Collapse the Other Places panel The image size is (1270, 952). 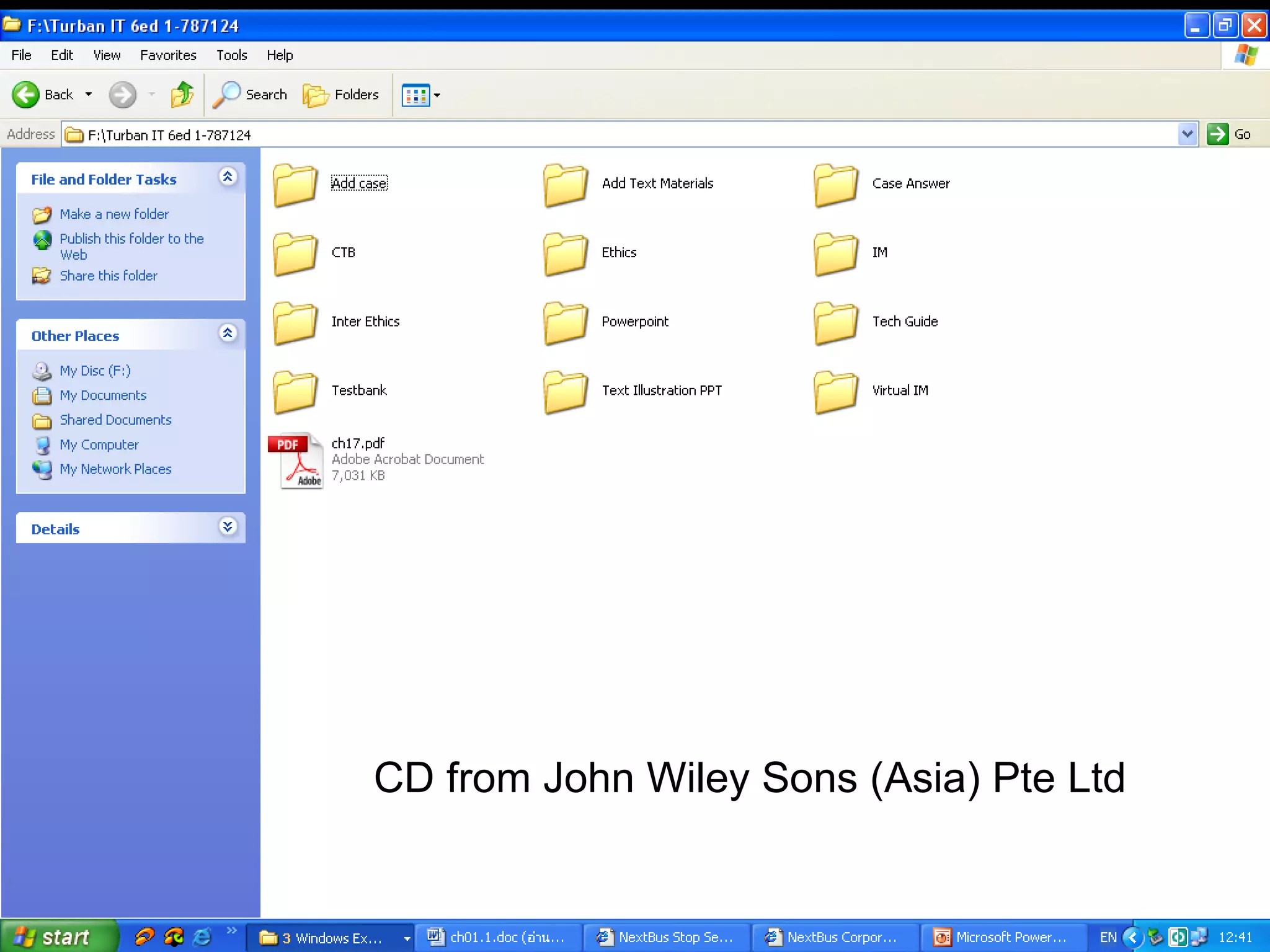pyautogui.click(x=228, y=333)
